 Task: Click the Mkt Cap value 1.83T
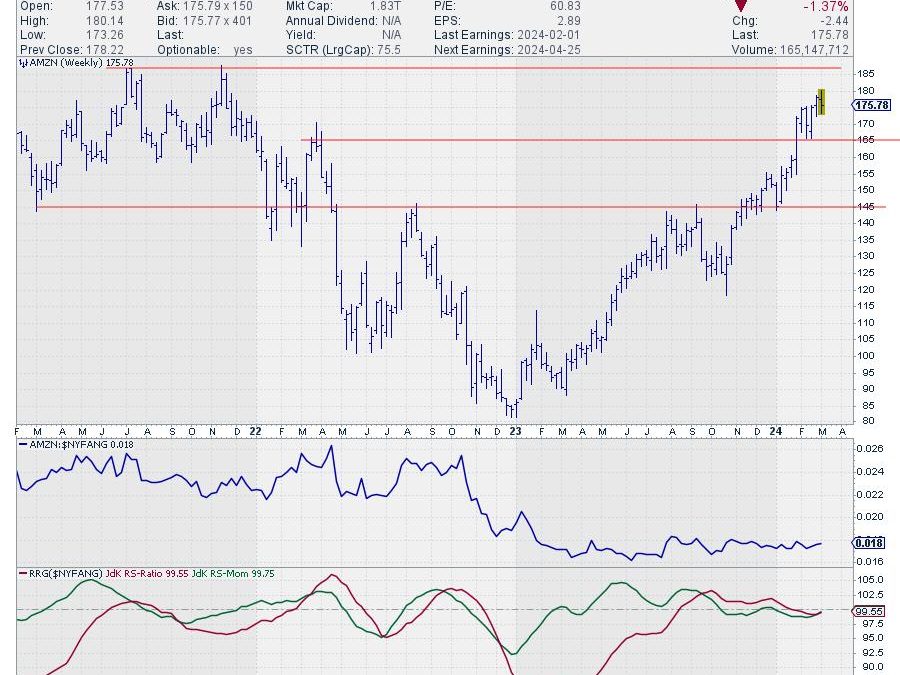386,6
